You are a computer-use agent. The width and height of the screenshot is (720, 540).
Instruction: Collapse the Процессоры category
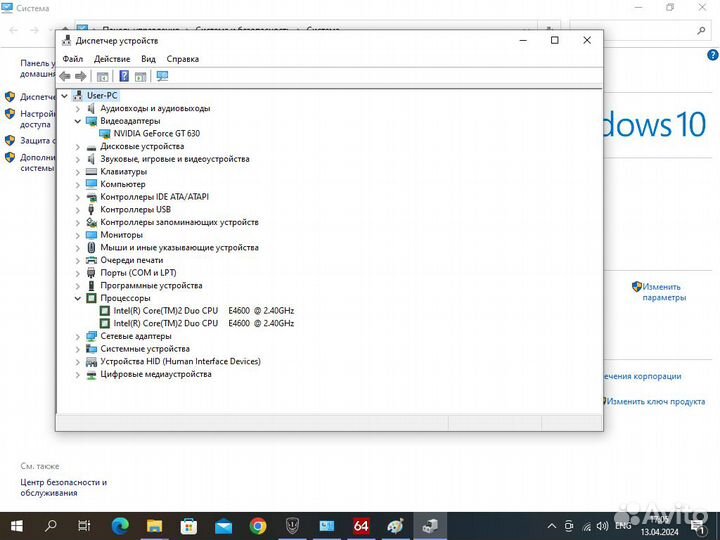pyautogui.click(x=78, y=298)
